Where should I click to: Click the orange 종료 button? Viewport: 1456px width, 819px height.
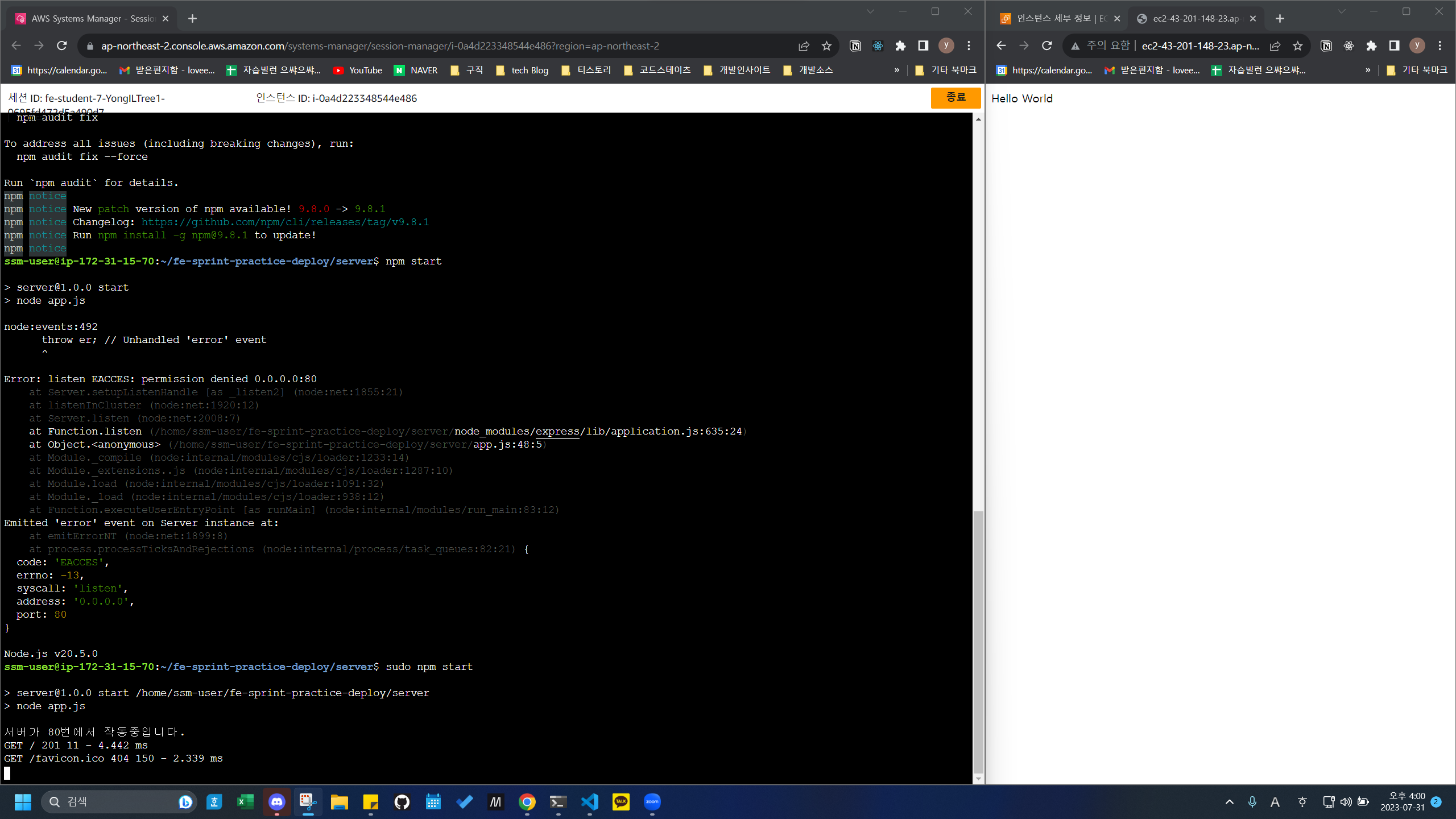pyautogui.click(x=955, y=98)
